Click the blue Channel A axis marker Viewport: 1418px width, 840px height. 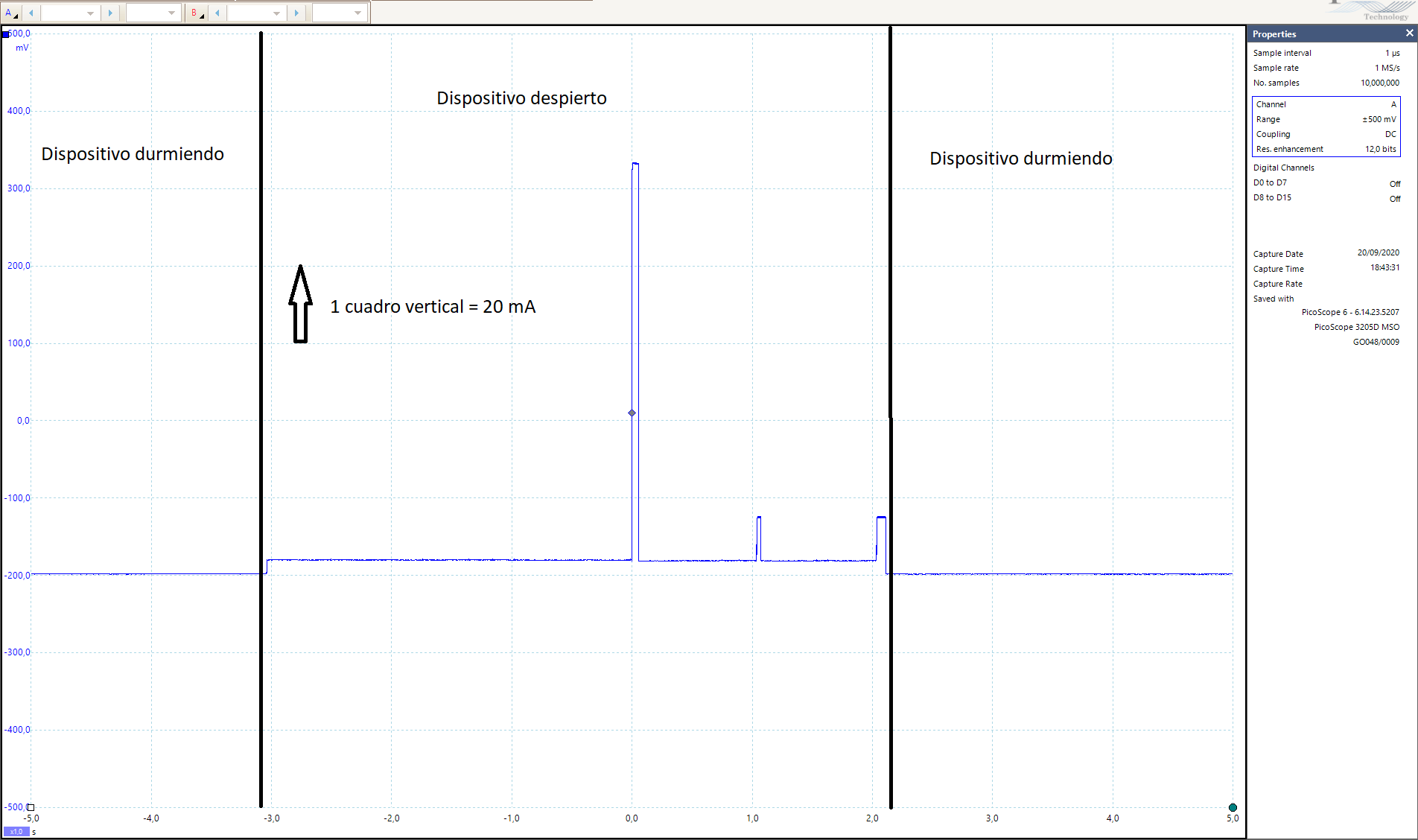[6, 34]
